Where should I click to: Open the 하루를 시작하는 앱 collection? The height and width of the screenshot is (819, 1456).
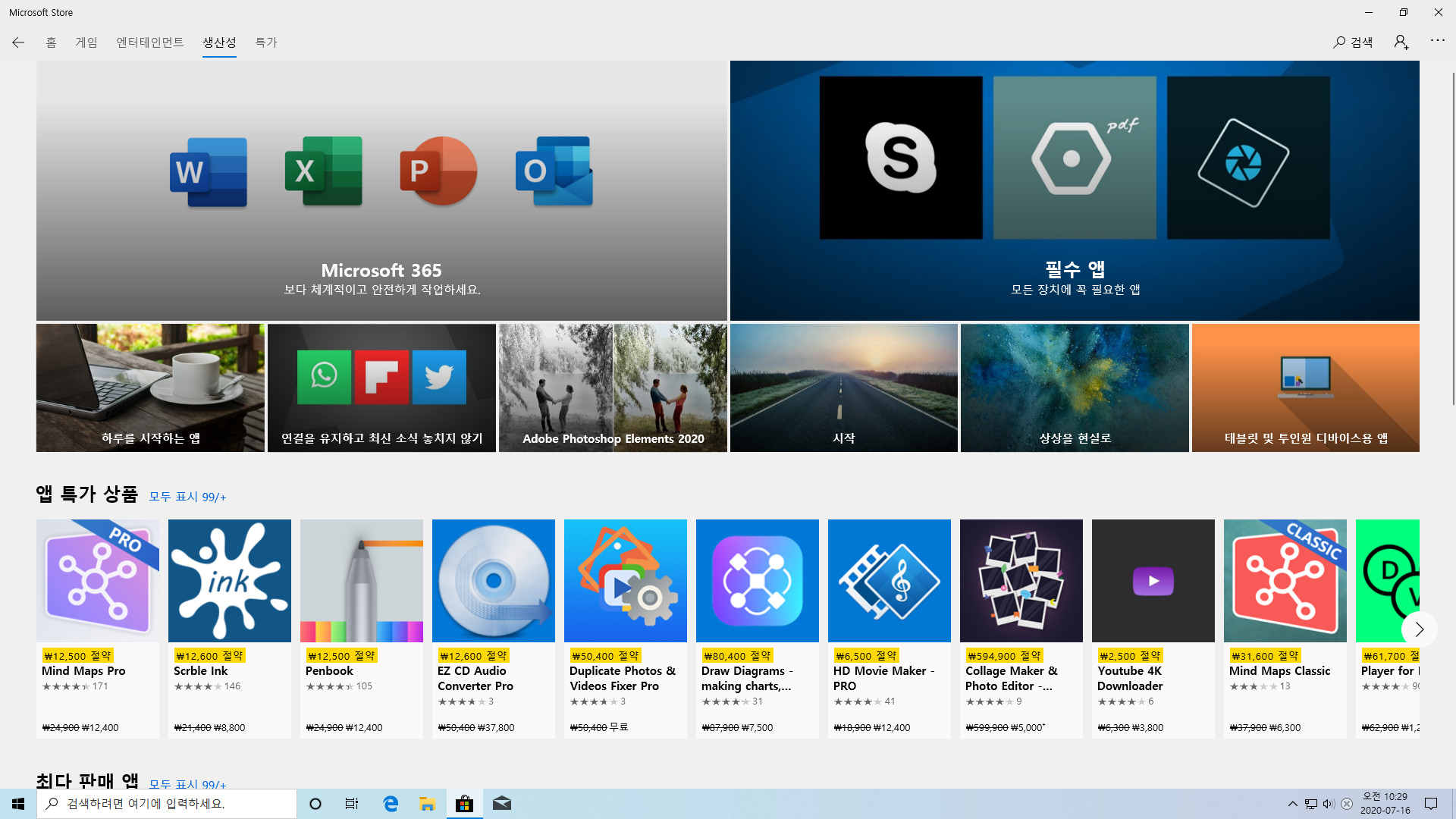click(x=151, y=388)
